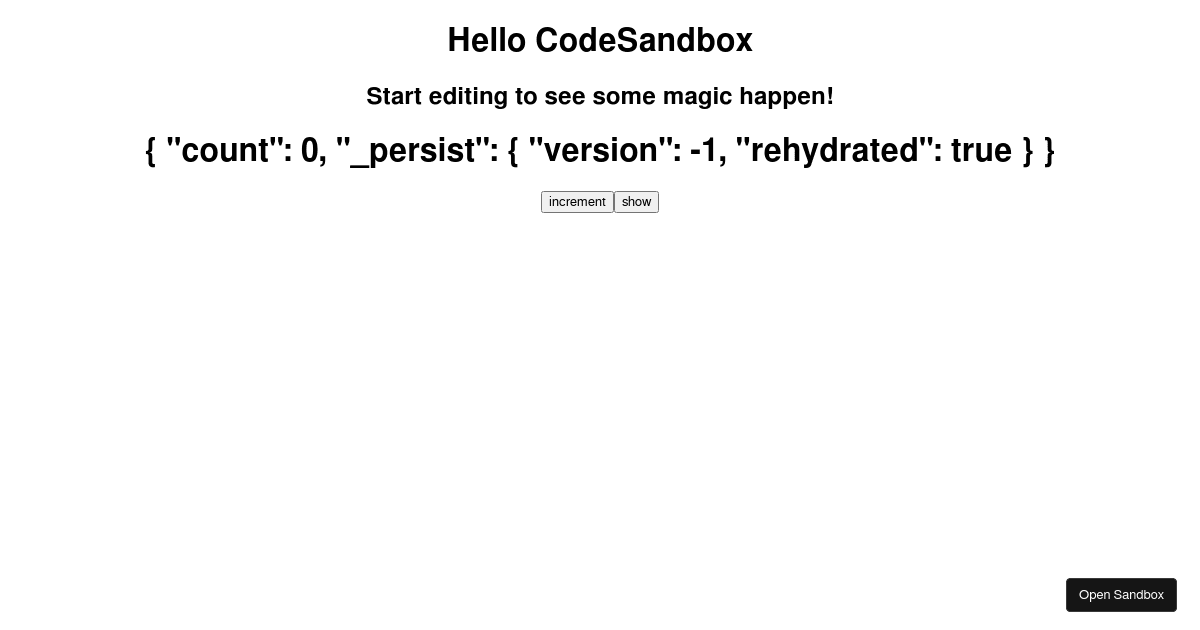Click the last closing curly brace of JSON
Screen dimensions: 1200x630
(x=1049, y=150)
